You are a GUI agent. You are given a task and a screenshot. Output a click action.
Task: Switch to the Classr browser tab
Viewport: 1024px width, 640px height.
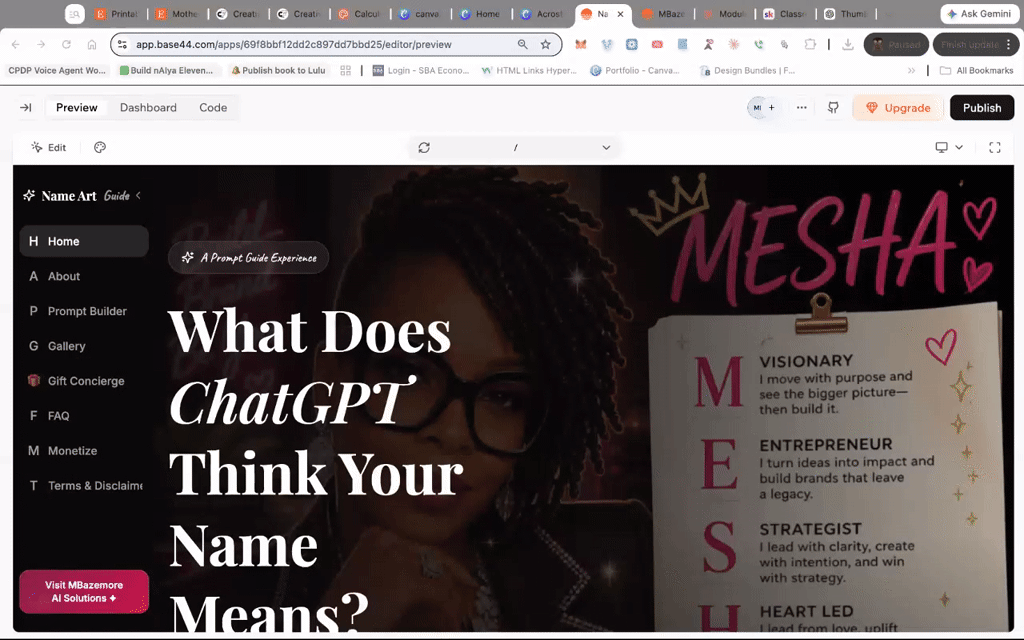click(786, 14)
